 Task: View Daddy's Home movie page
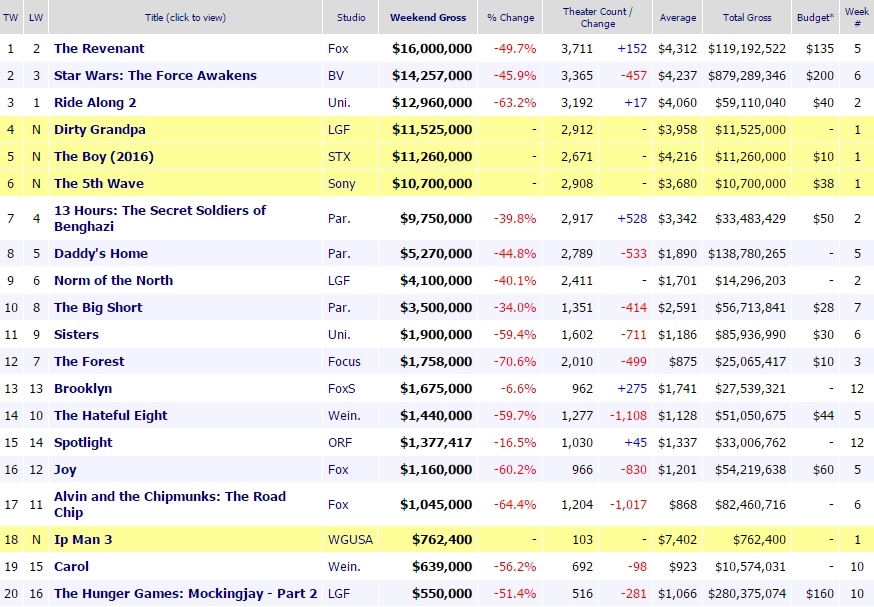[x=100, y=254]
